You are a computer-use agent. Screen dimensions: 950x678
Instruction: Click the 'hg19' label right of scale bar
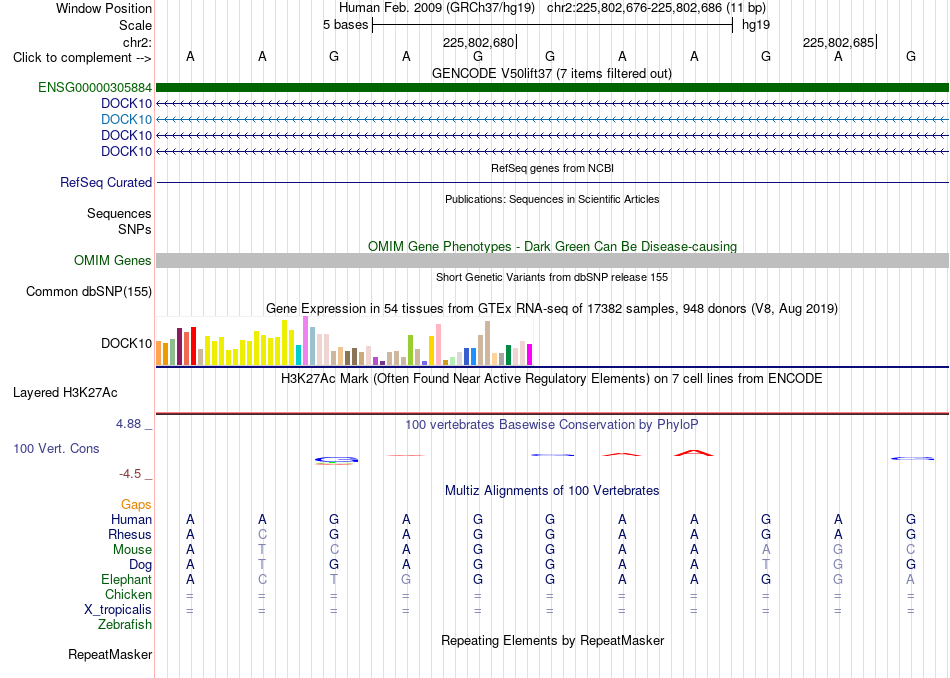756,25
